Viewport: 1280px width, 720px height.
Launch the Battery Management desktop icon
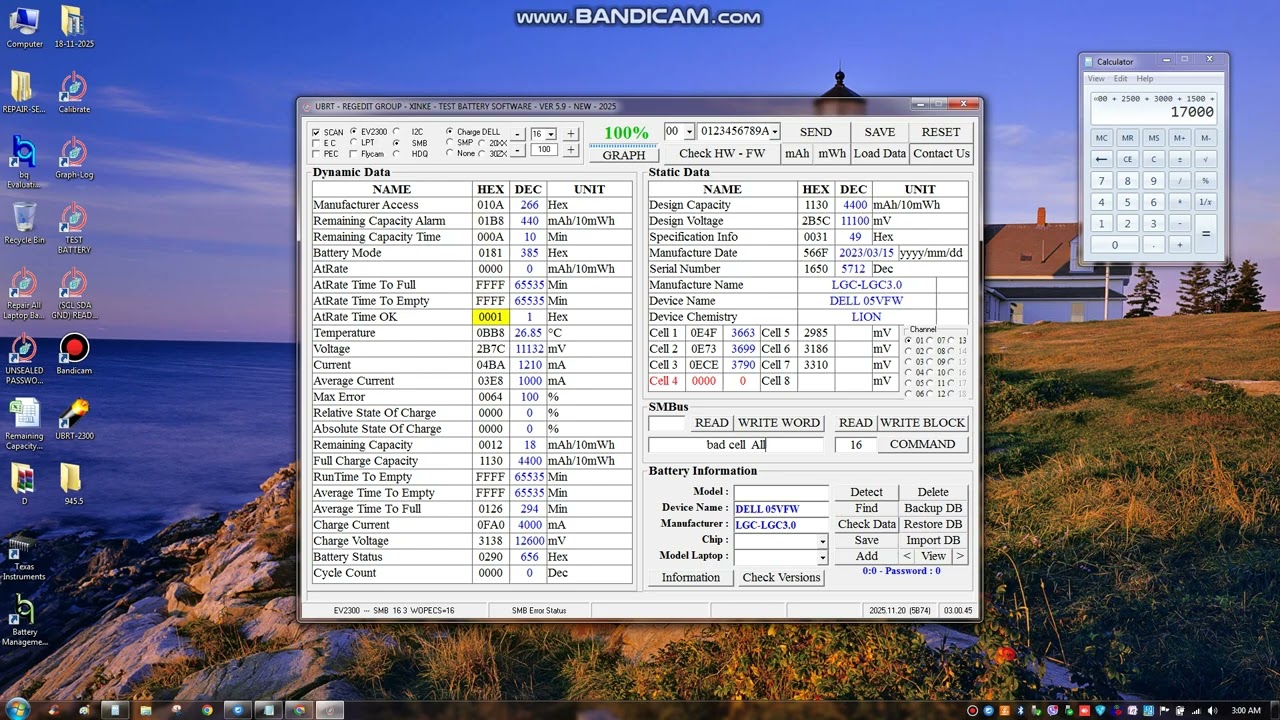pyautogui.click(x=24, y=620)
